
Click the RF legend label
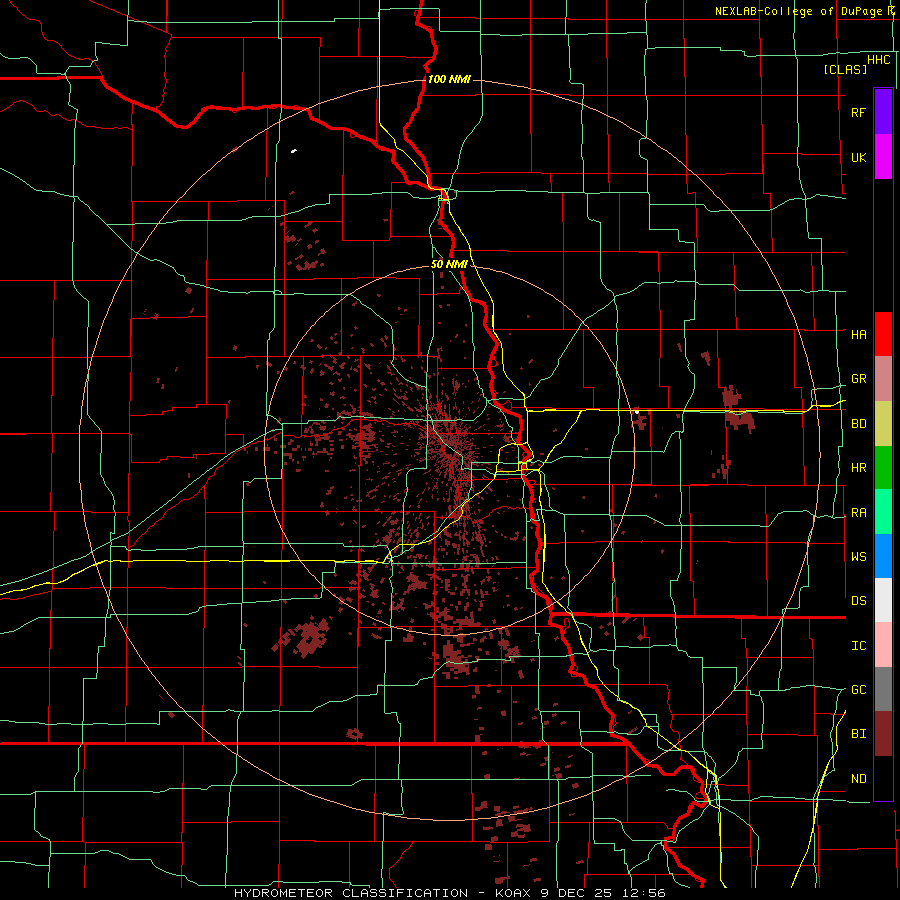click(x=858, y=112)
